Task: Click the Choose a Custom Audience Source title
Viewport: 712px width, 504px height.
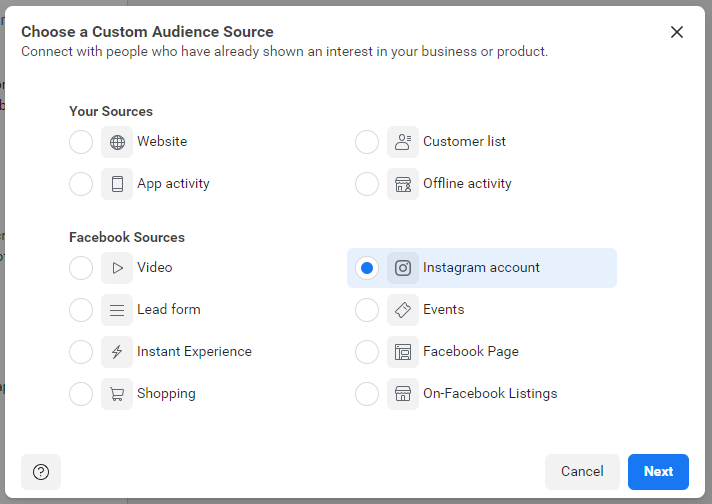Action: [x=147, y=32]
